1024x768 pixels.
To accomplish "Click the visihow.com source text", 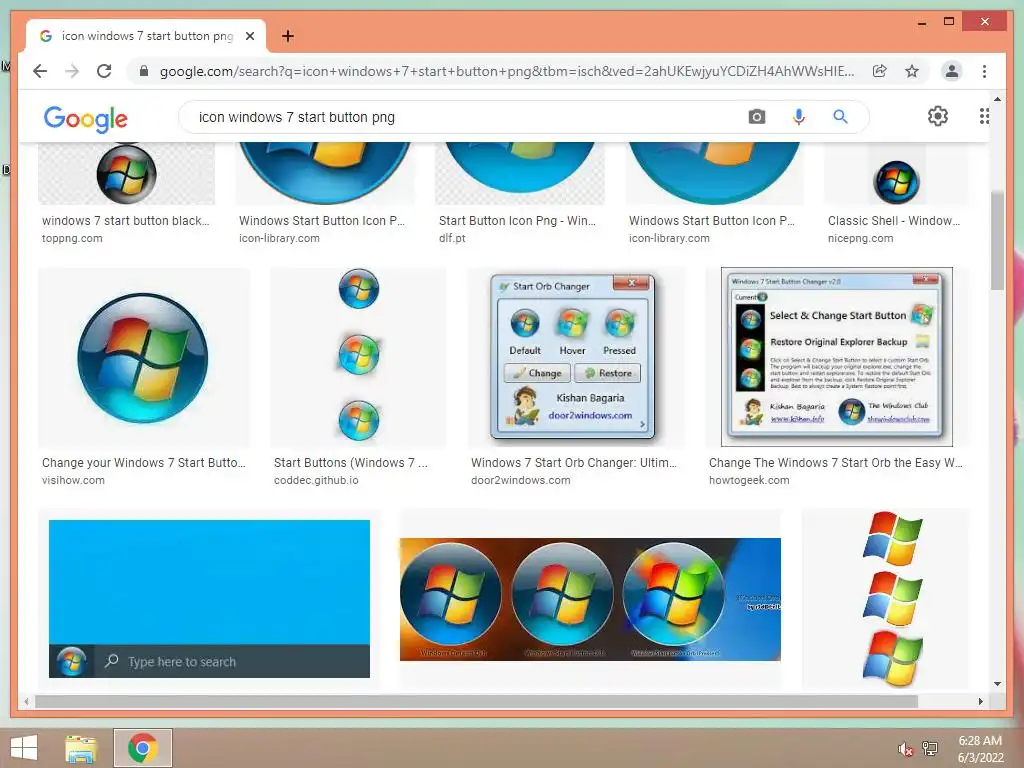I will tap(73, 480).
